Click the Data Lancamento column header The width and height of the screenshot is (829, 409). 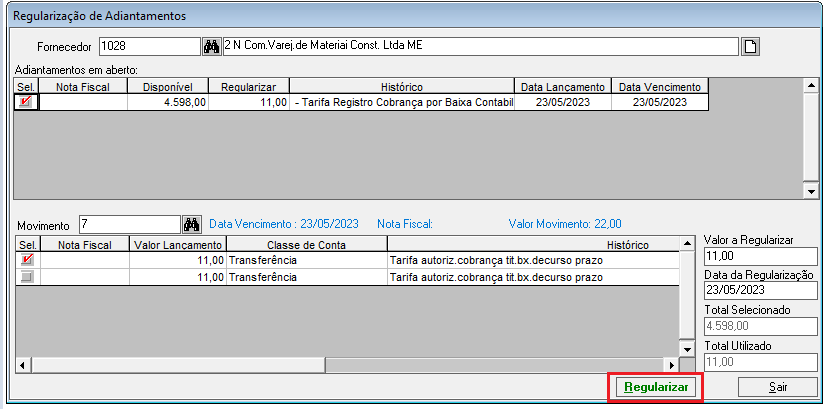pos(563,87)
